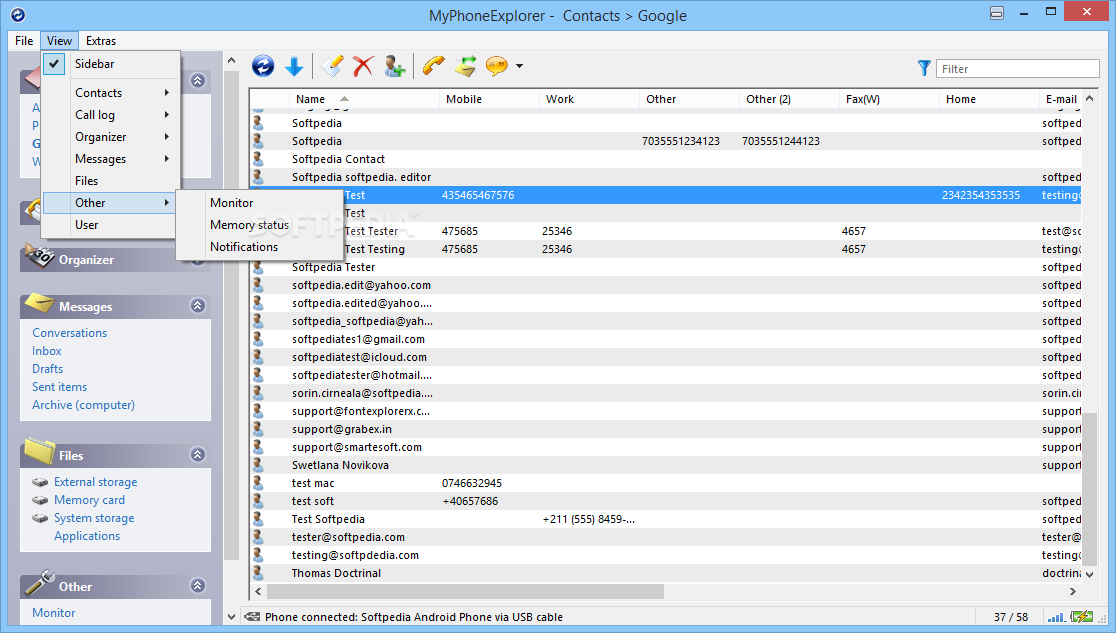The image size is (1116, 633).
Task: Click the red X delete icon
Action: [x=363, y=66]
